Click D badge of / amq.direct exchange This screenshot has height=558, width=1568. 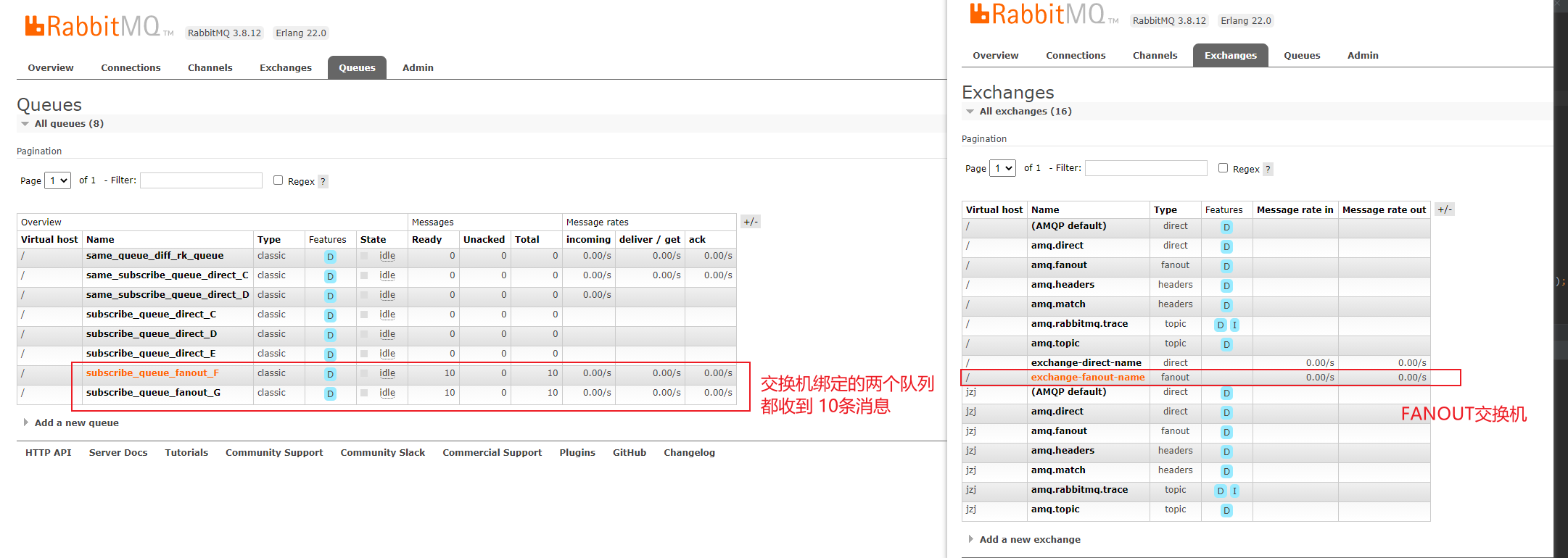(1226, 246)
